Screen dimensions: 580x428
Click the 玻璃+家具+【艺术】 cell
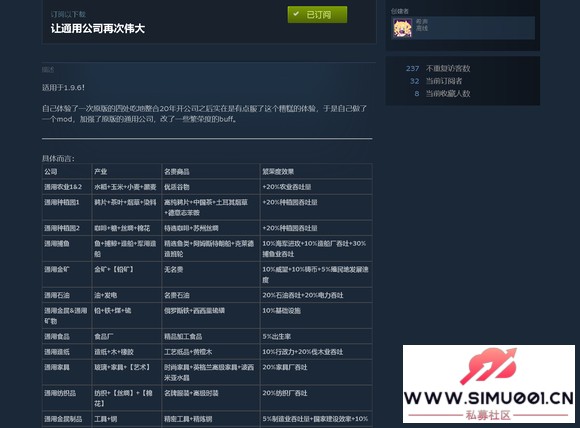[127, 373]
